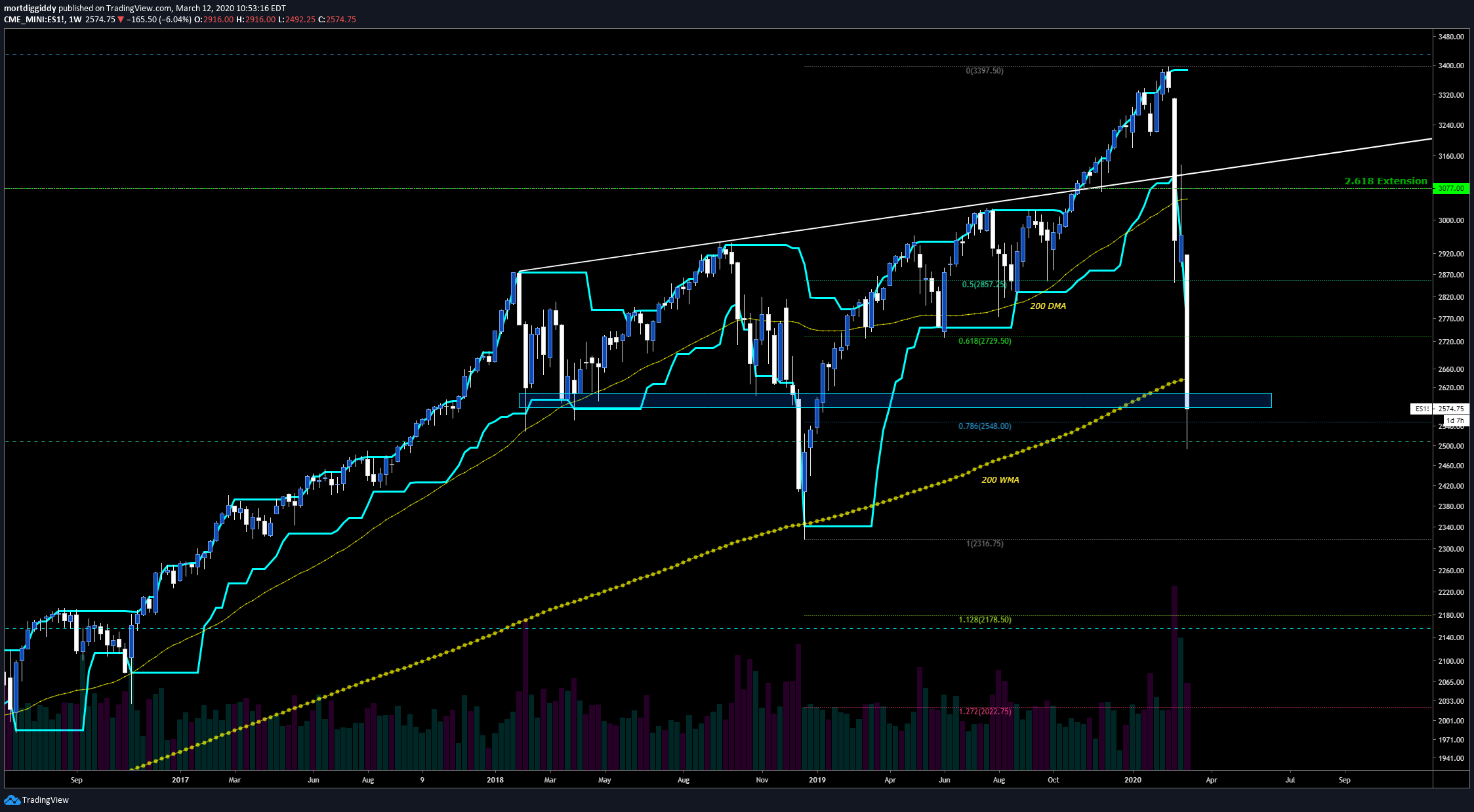The height and width of the screenshot is (812, 1474).
Task: Click the 3240.00 price axis label
Action: 1451,125
